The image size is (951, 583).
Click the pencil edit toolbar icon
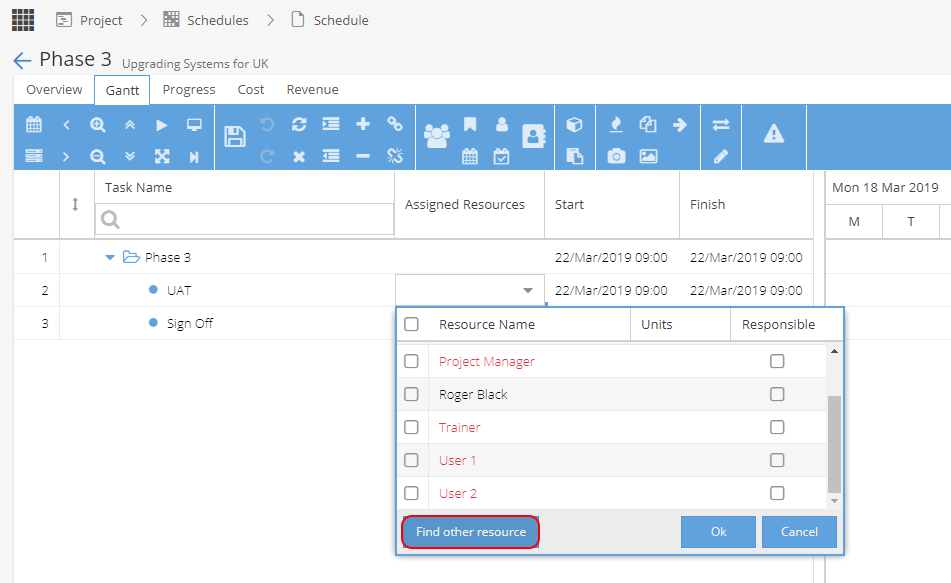point(721,157)
